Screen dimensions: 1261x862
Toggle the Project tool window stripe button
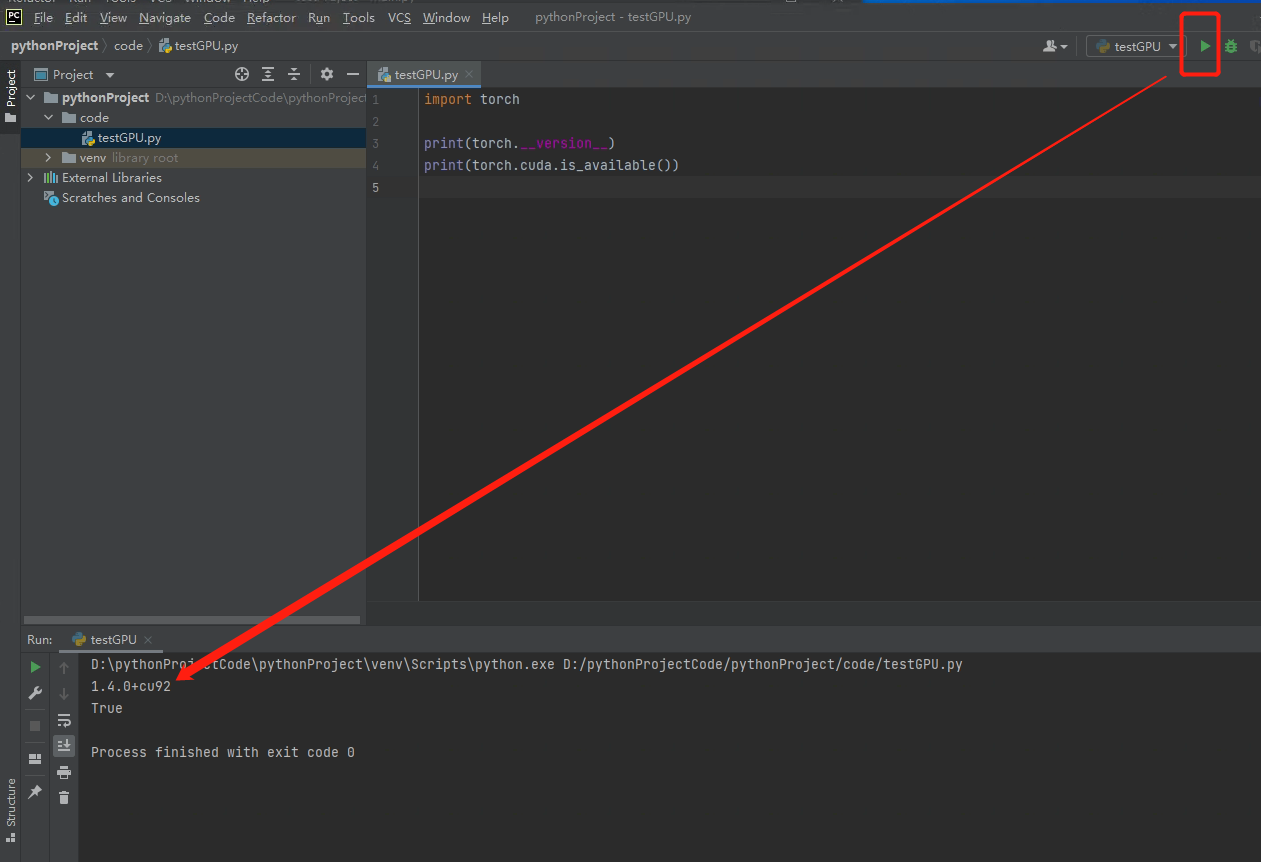11,96
